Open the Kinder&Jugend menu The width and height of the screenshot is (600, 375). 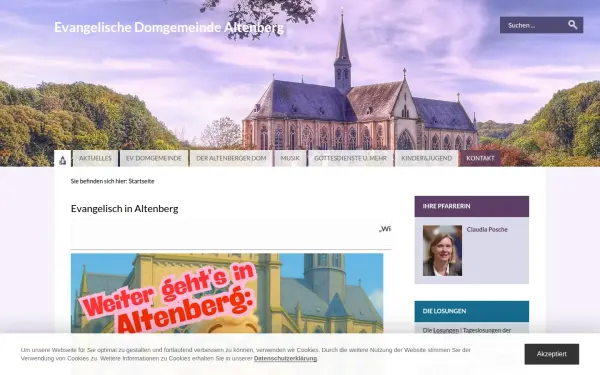426,158
